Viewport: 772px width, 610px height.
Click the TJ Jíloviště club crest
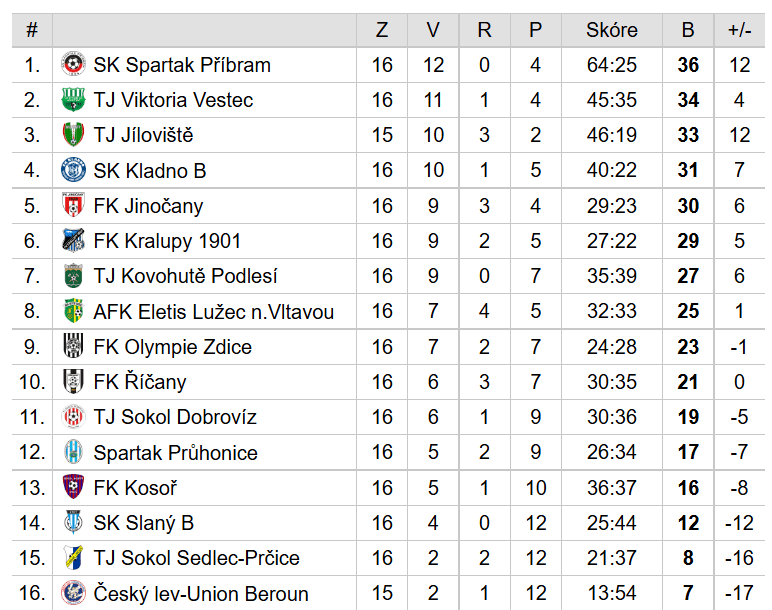[73, 134]
